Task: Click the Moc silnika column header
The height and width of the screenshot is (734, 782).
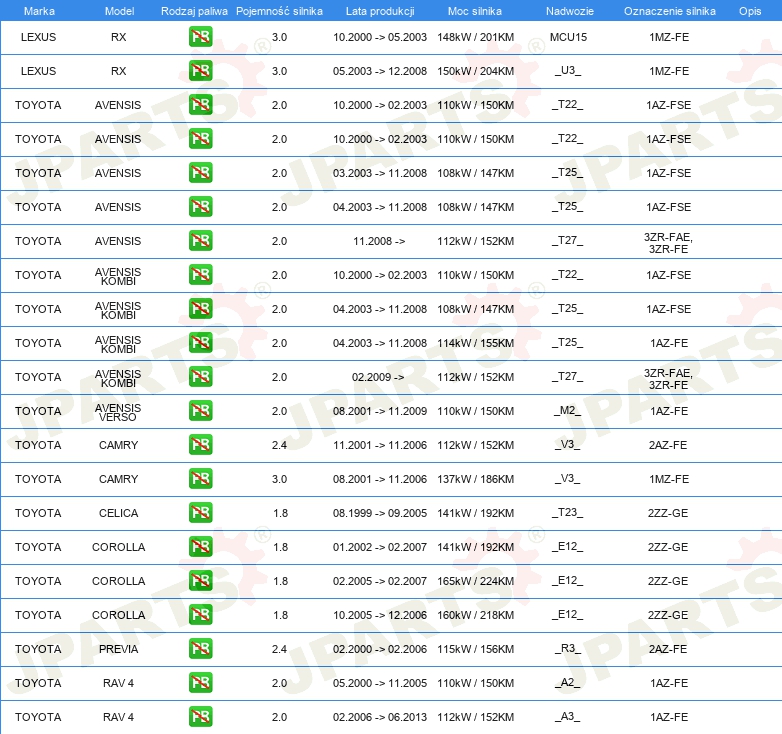Action: pyautogui.click(x=475, y=11)
